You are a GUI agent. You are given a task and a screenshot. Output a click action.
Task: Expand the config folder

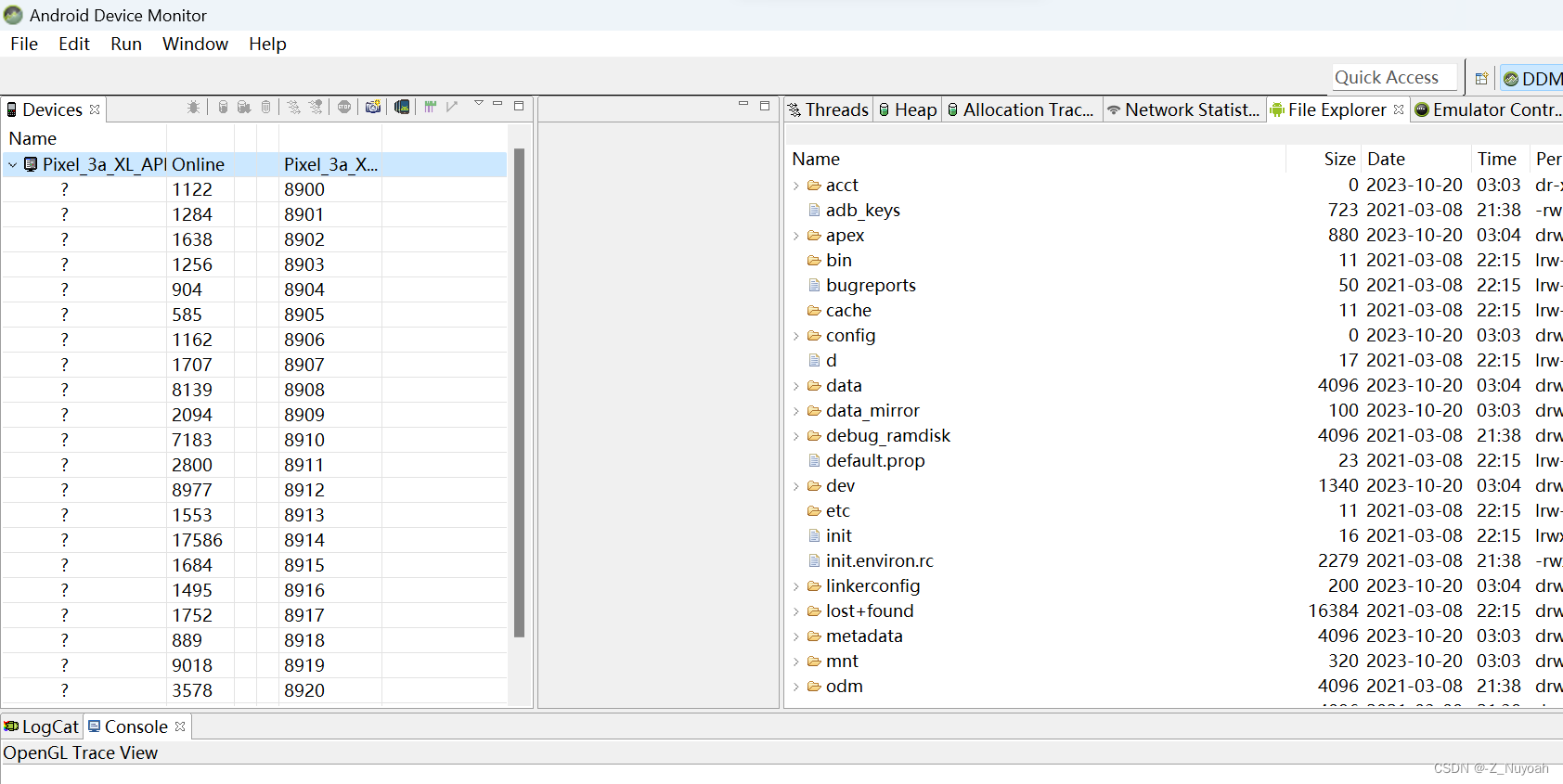pos(796,336)
